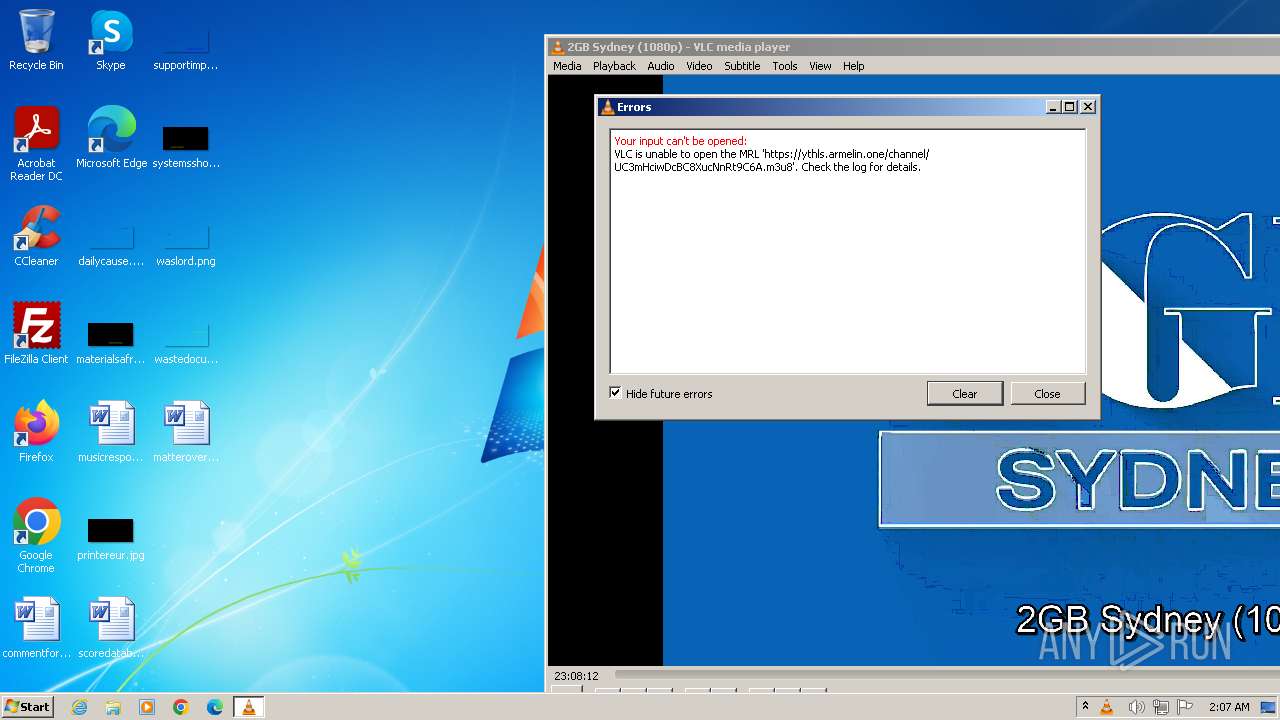Open Microsoft Edge desktop shortcut
The height and width of the screenshot is (720, 1280).
click(111, 138)
